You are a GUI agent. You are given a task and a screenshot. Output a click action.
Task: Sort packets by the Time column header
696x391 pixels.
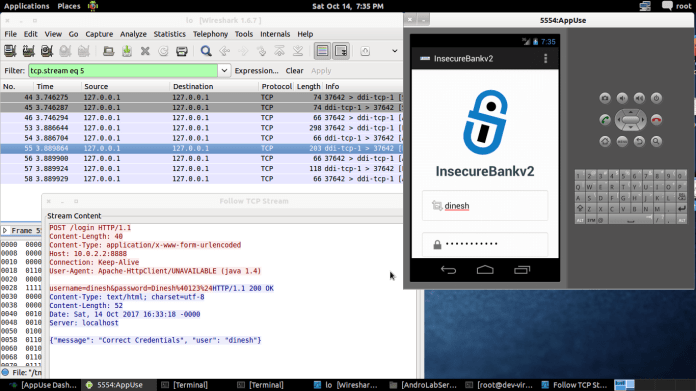58,87
